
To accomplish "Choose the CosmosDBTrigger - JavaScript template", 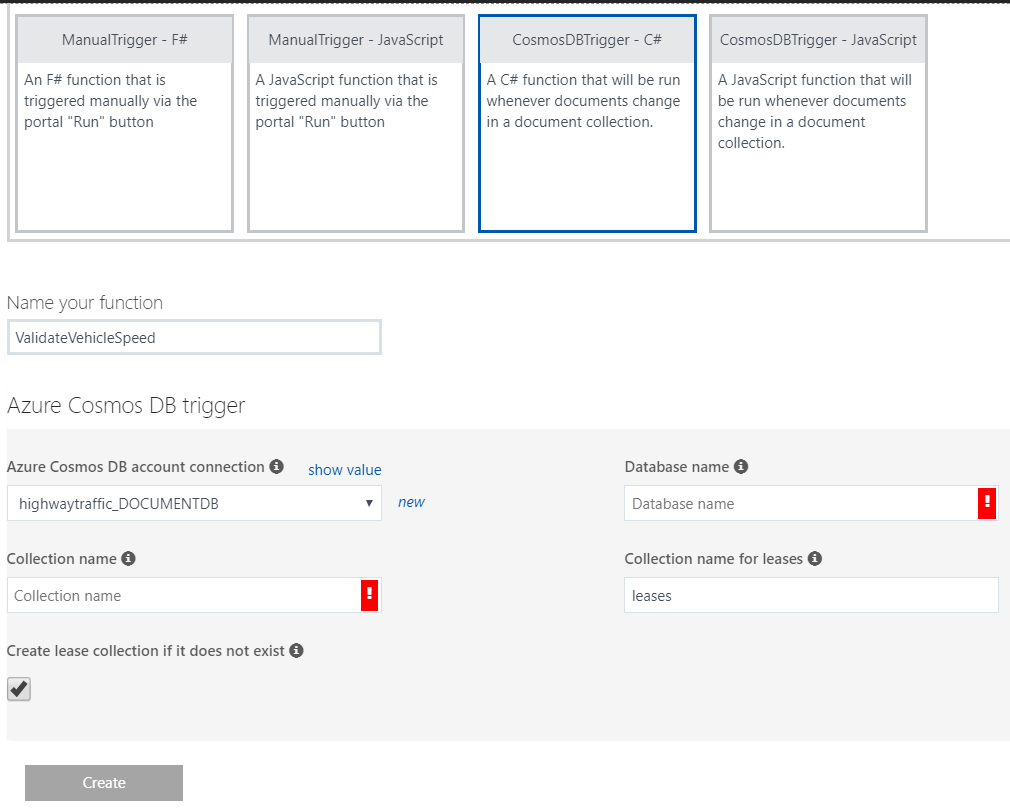I will point(818,123).
